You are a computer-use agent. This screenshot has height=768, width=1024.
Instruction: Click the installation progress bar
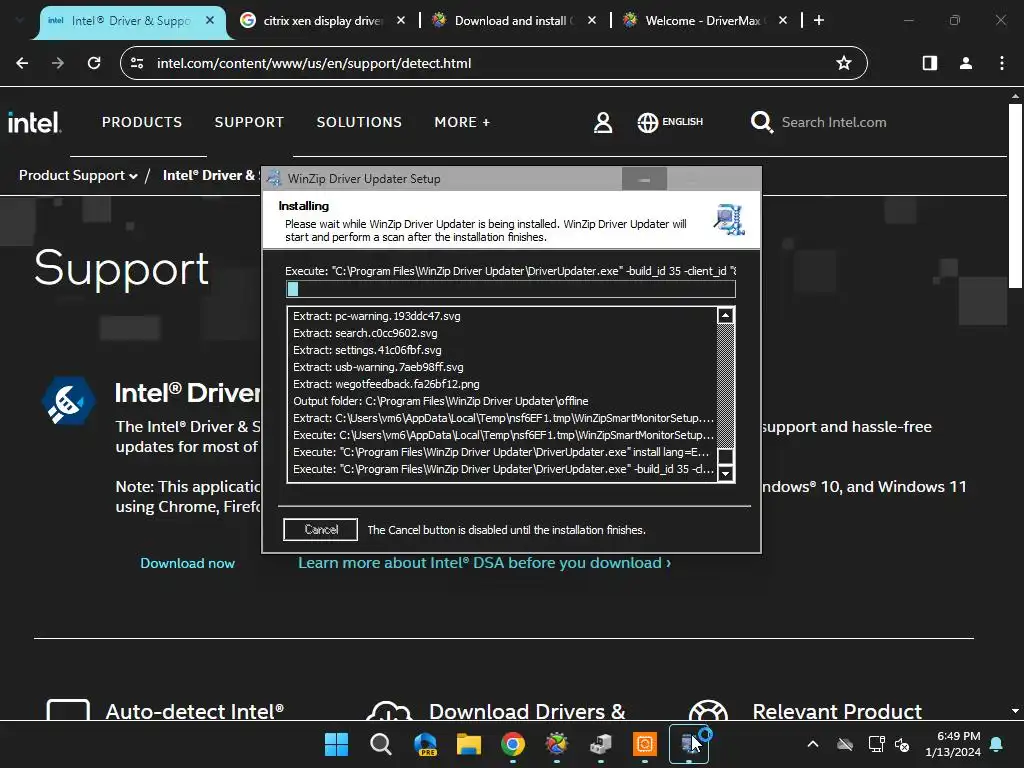[x=511, y=289]
